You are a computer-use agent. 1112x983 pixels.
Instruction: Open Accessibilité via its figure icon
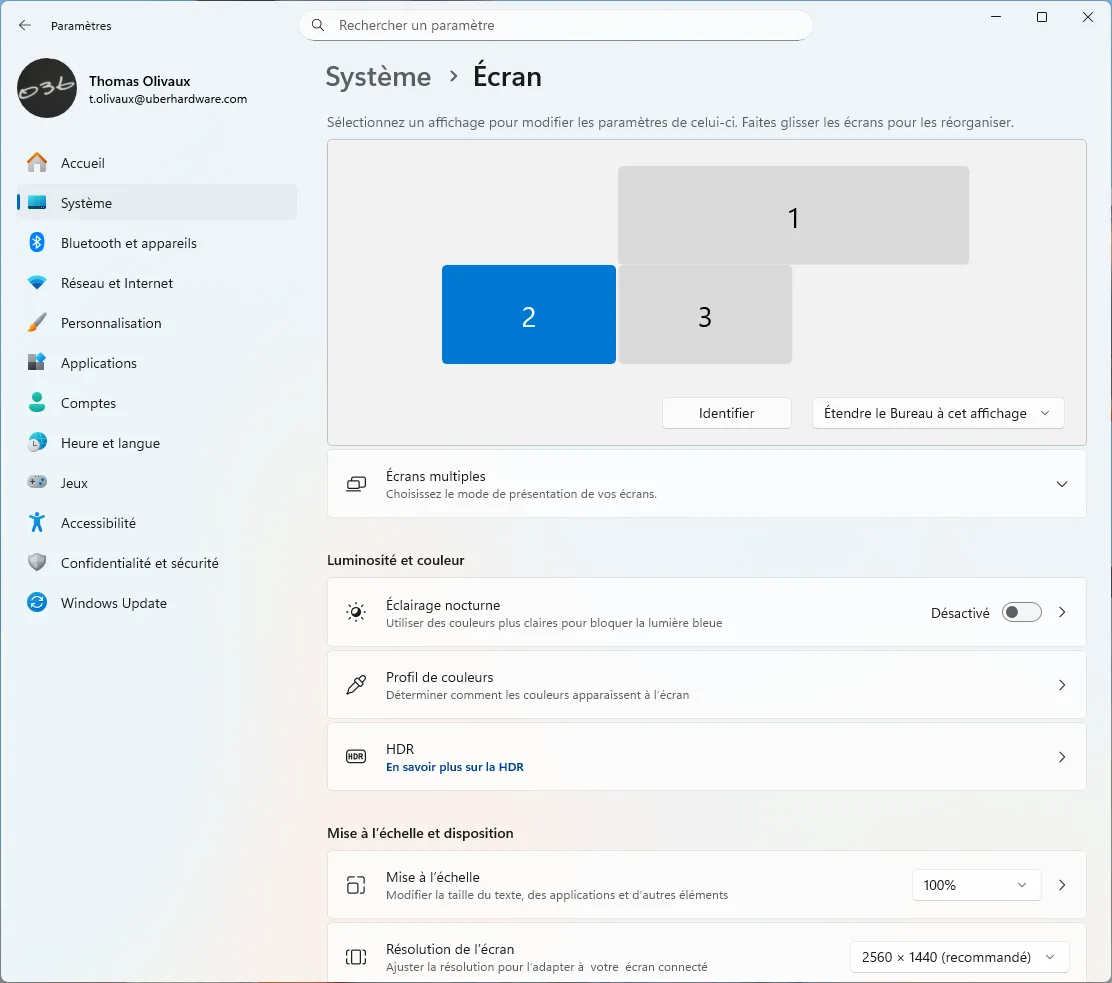(x=37, y=523)
